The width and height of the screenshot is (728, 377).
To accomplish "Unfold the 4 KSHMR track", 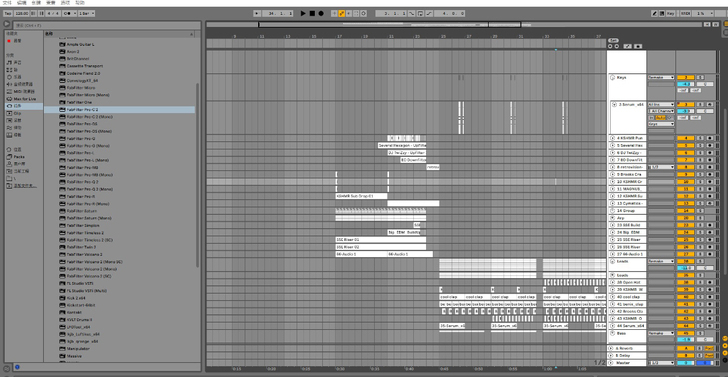I will [612, 138].
